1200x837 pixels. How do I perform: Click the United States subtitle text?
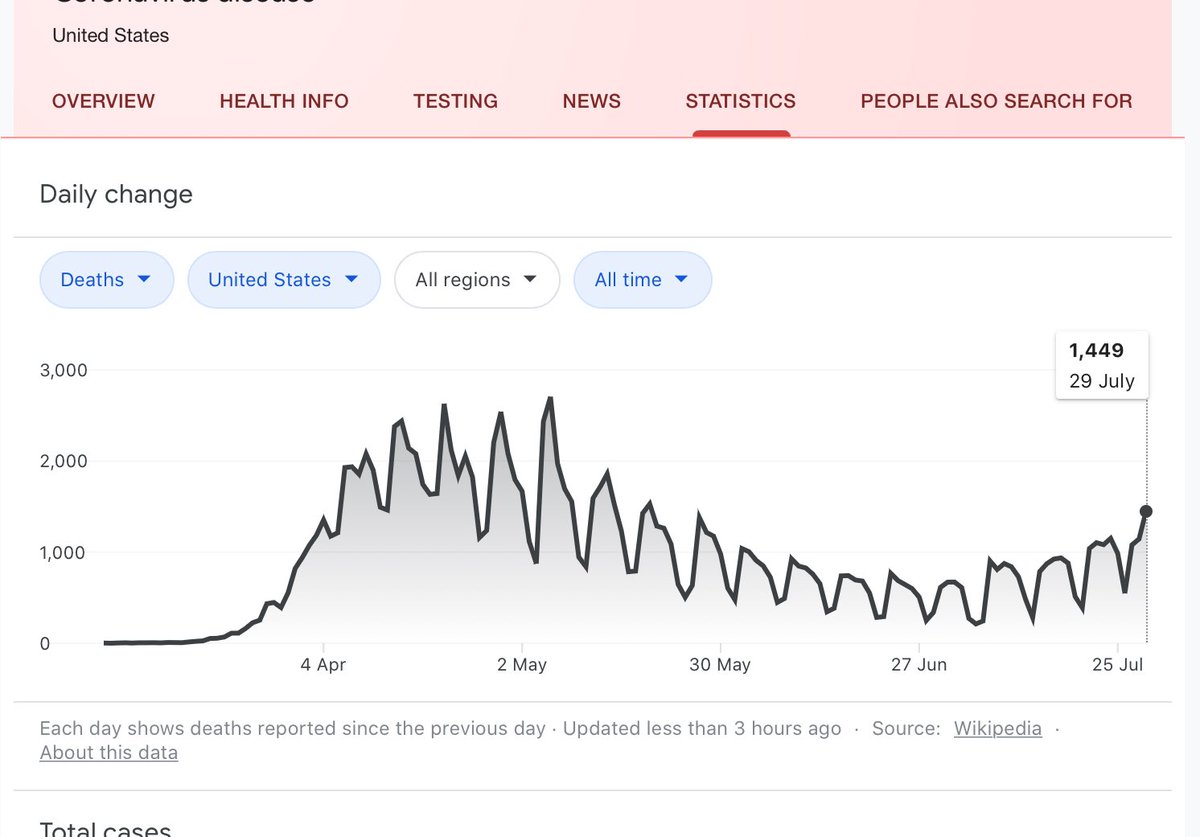tap(111, 35)
